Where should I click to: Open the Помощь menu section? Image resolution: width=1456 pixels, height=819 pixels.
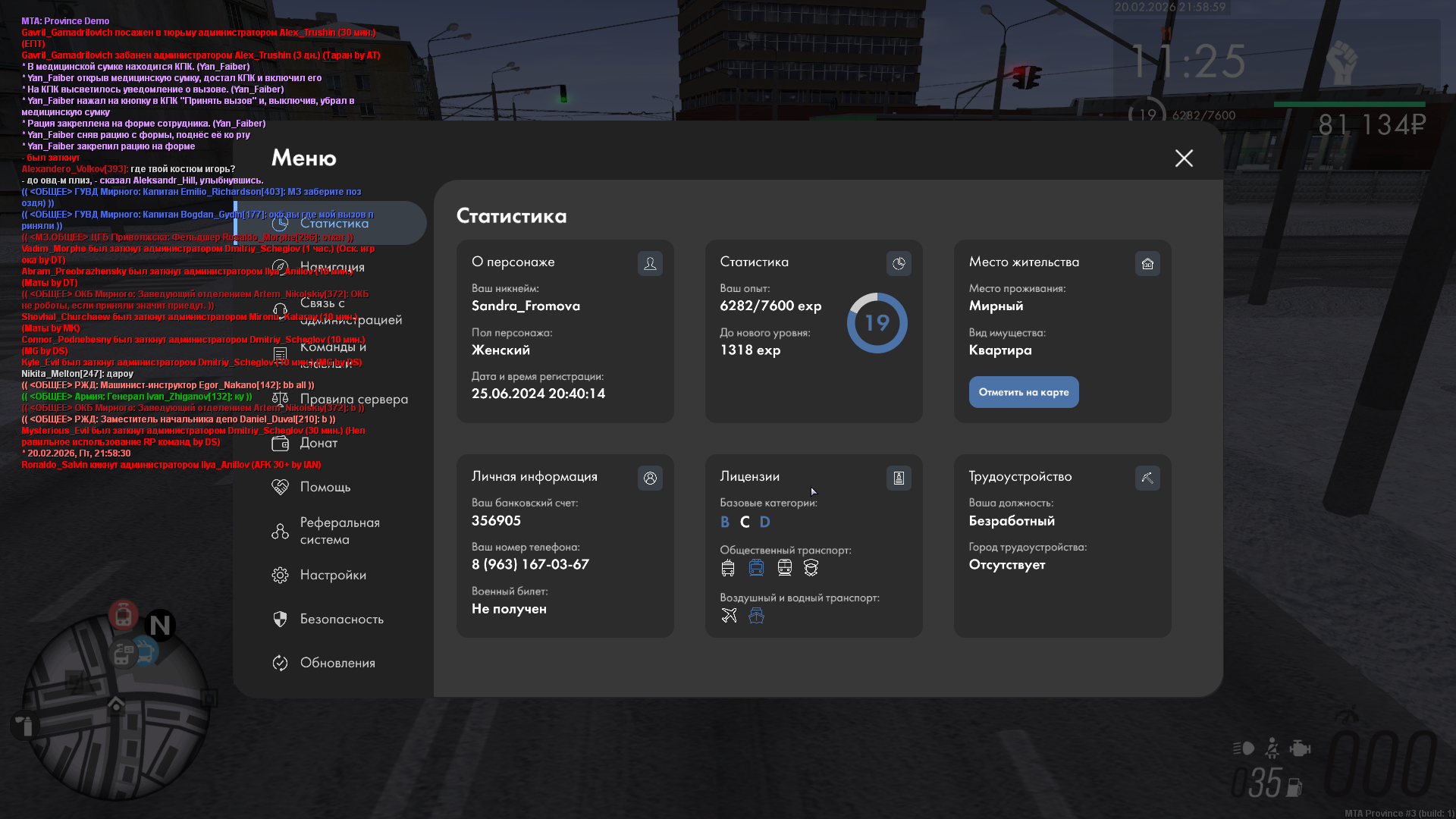tap(325, 487)
